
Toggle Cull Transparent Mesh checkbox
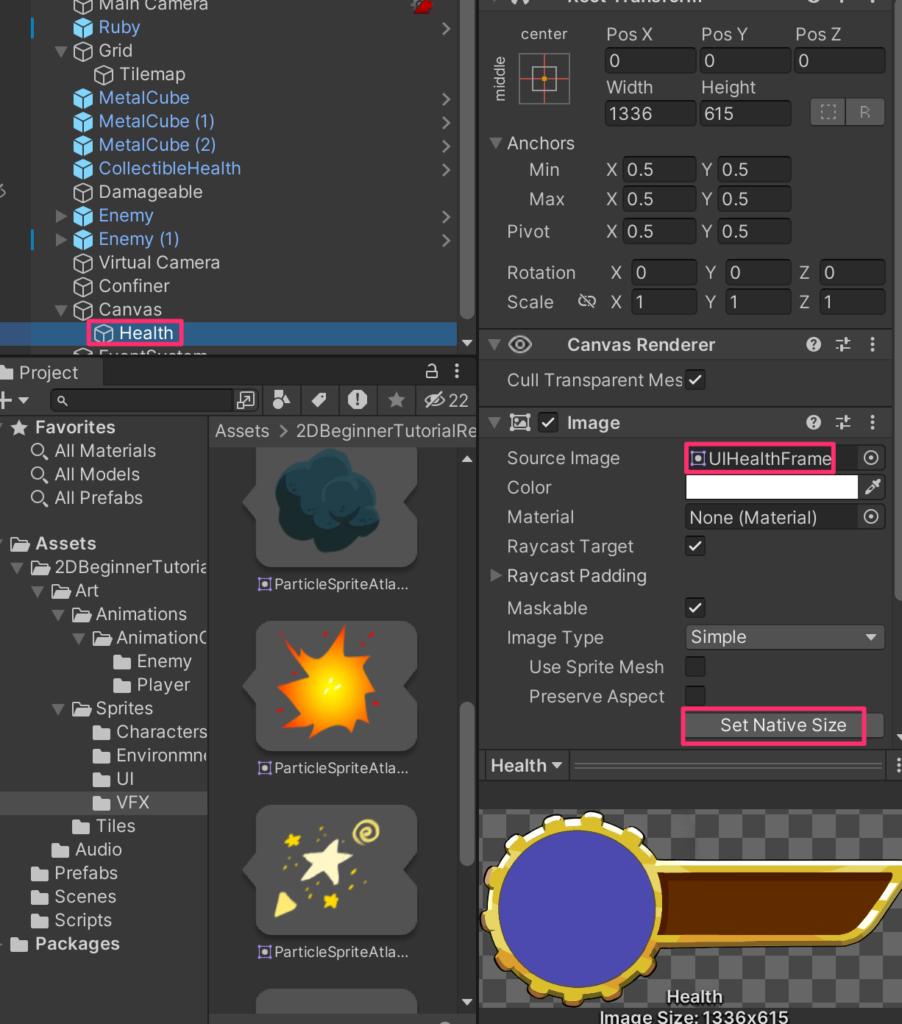[696, 379]
